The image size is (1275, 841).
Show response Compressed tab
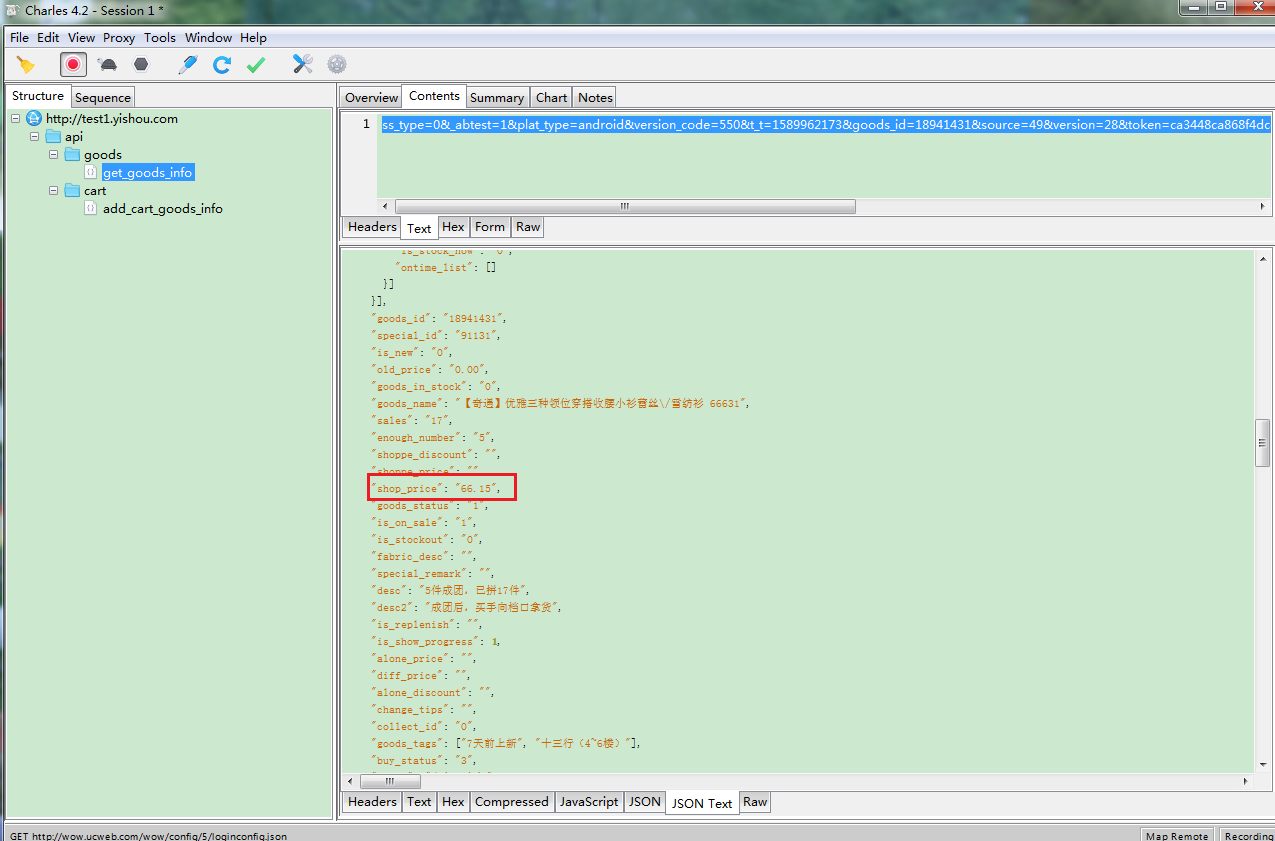tap(512, 802)
